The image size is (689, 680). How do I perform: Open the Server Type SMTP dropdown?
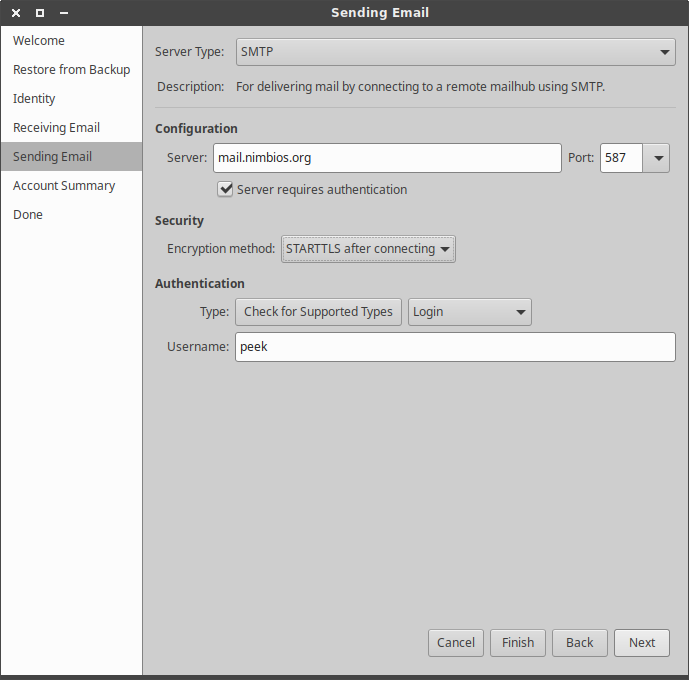point(456,52)
